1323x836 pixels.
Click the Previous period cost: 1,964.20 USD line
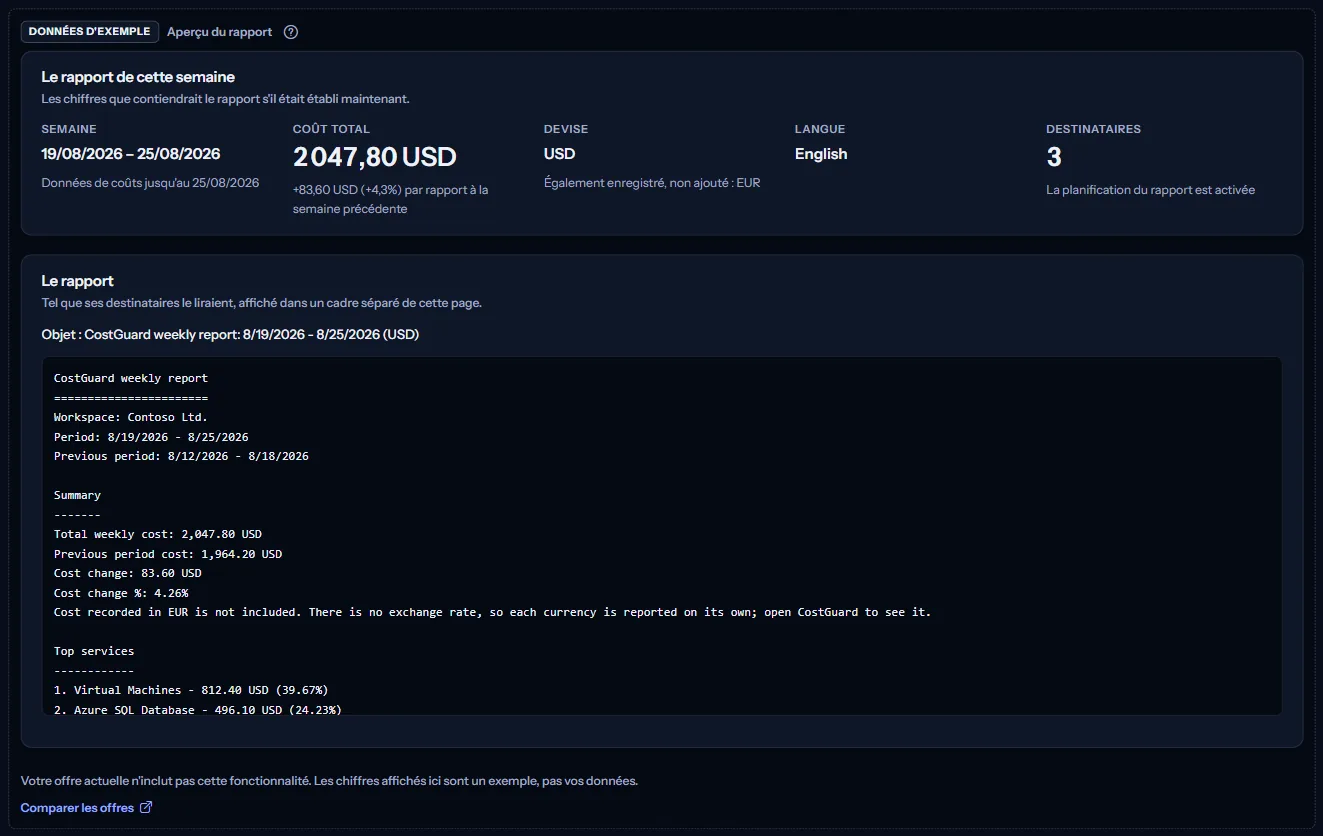pos(168,554)
